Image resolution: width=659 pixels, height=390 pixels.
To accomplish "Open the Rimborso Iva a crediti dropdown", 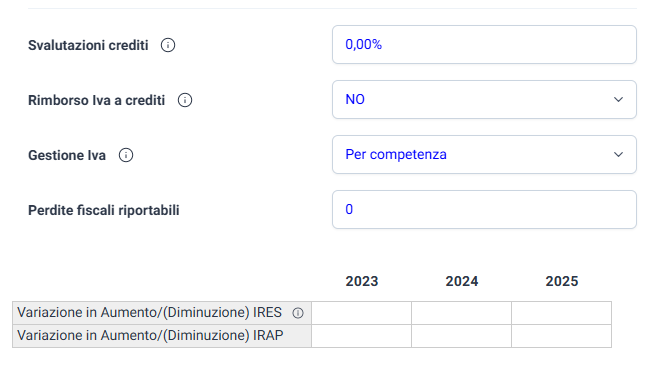I will pyautogui.click(x=484, y=100).
